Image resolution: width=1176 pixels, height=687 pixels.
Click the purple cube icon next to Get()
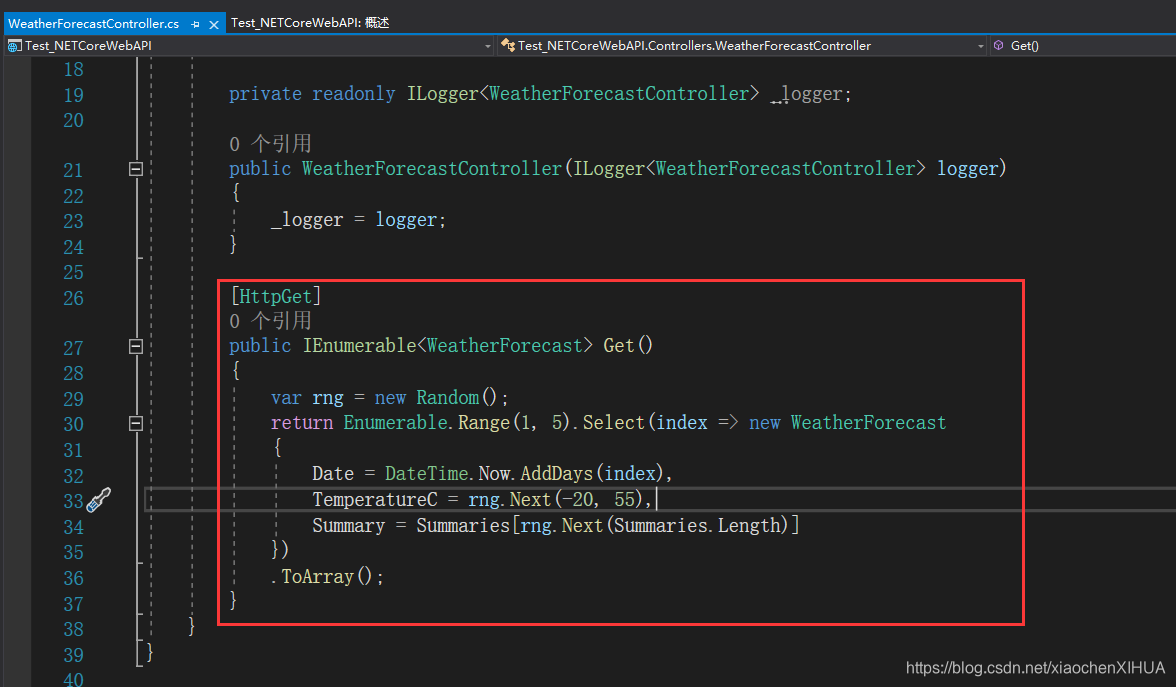click(997, 45)
